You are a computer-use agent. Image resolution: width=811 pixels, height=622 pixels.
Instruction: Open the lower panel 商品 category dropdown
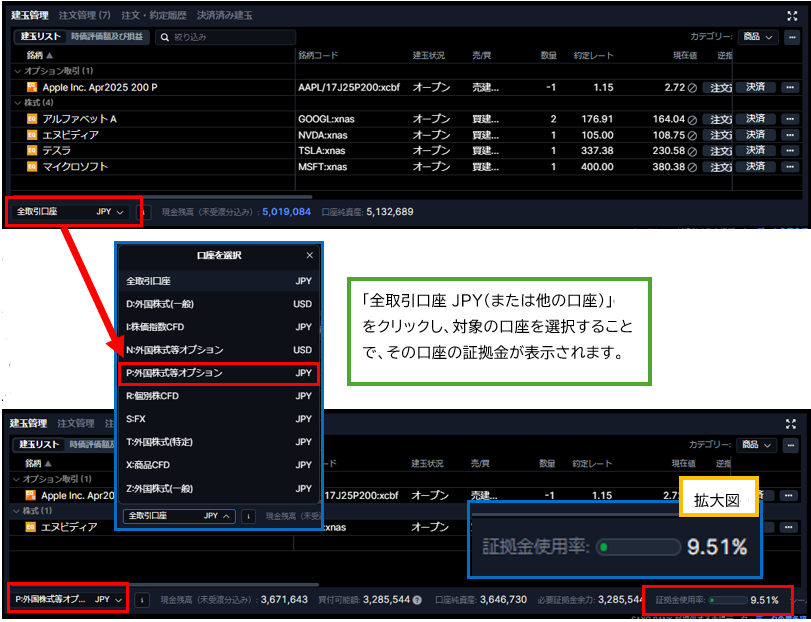(757, 445)
